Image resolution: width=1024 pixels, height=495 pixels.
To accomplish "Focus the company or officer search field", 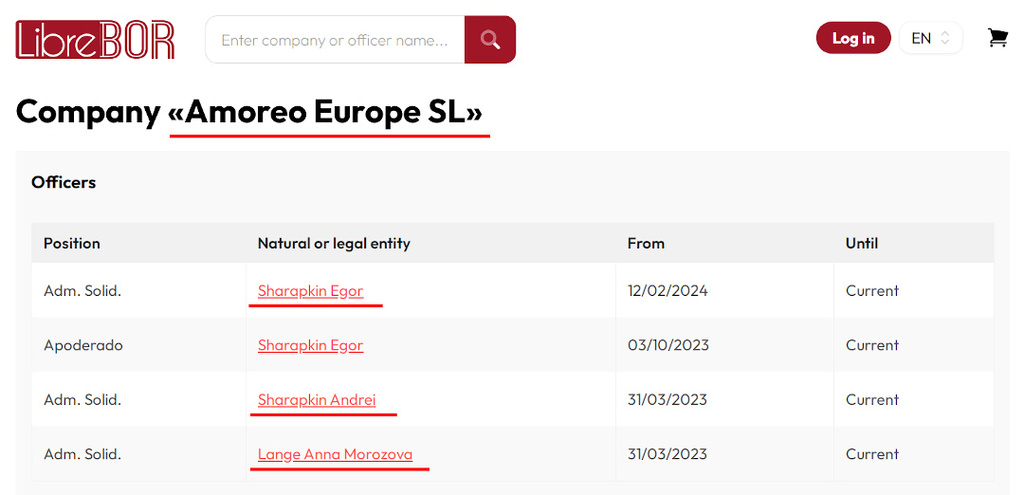I will click(x=335, y=40).
